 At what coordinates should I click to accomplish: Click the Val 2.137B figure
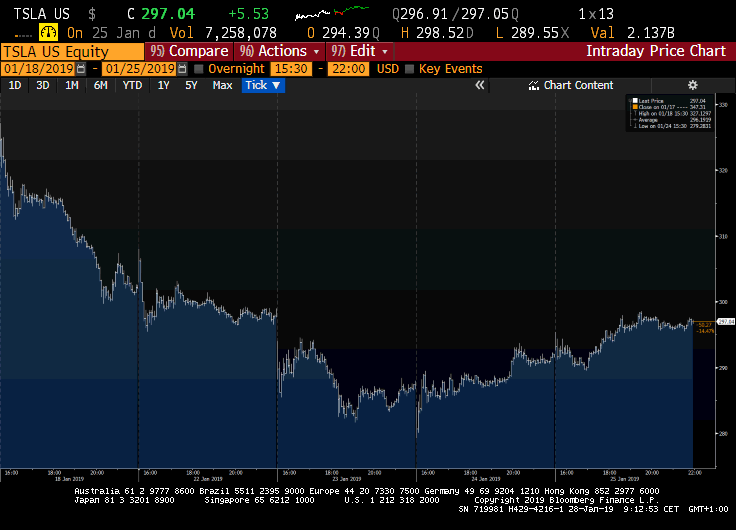click(x=633, y=33)
